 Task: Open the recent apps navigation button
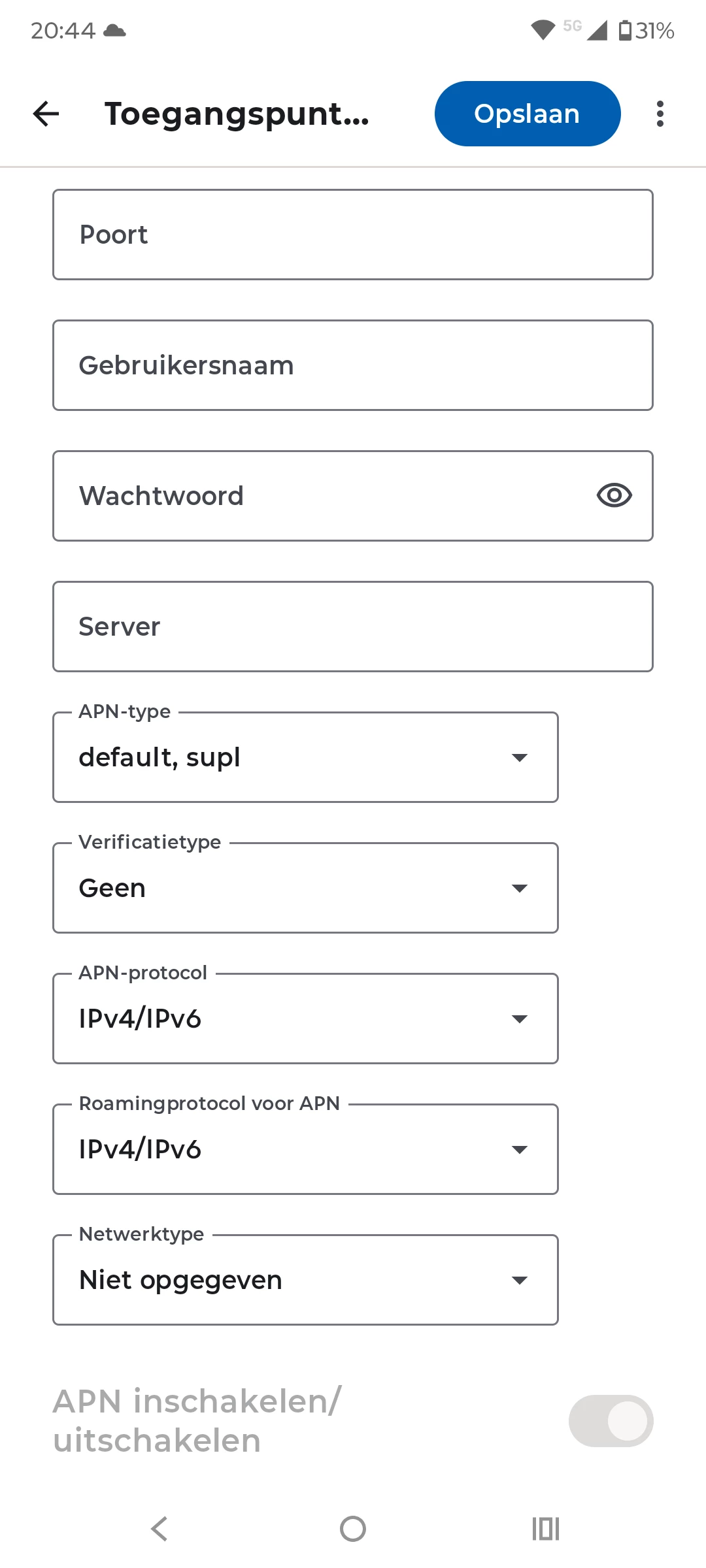(545, 1529)
